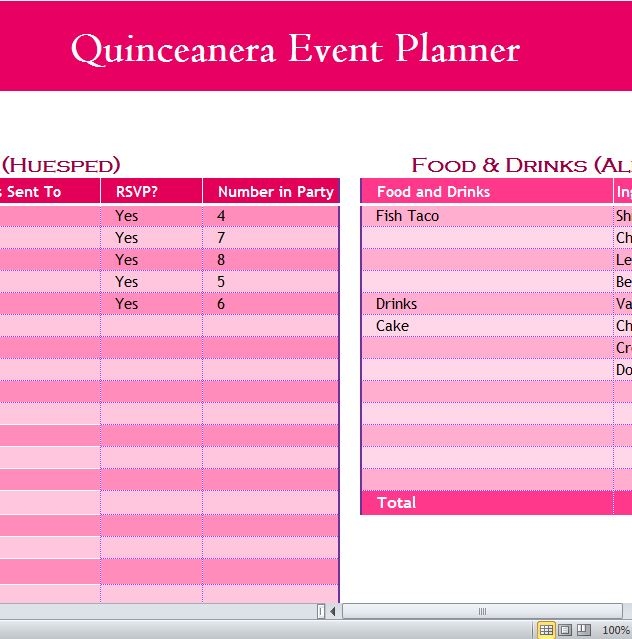Switch to Normal view in status bar

pos(546,630)
